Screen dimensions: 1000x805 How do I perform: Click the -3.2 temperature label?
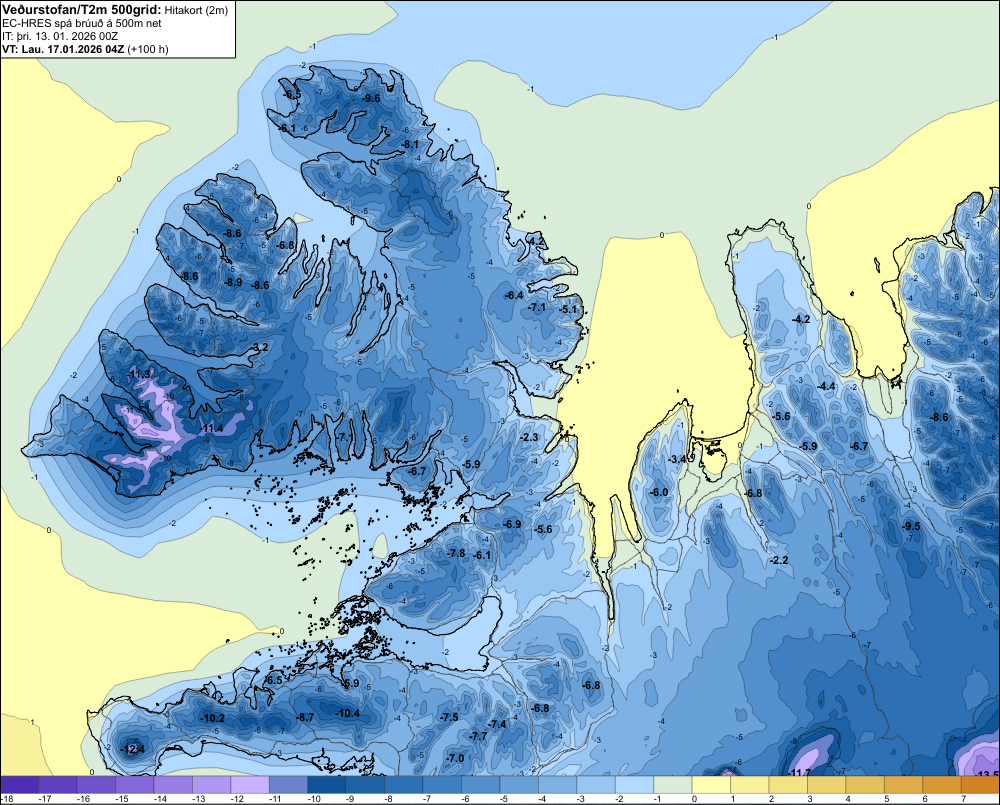[x=260, y=347]
